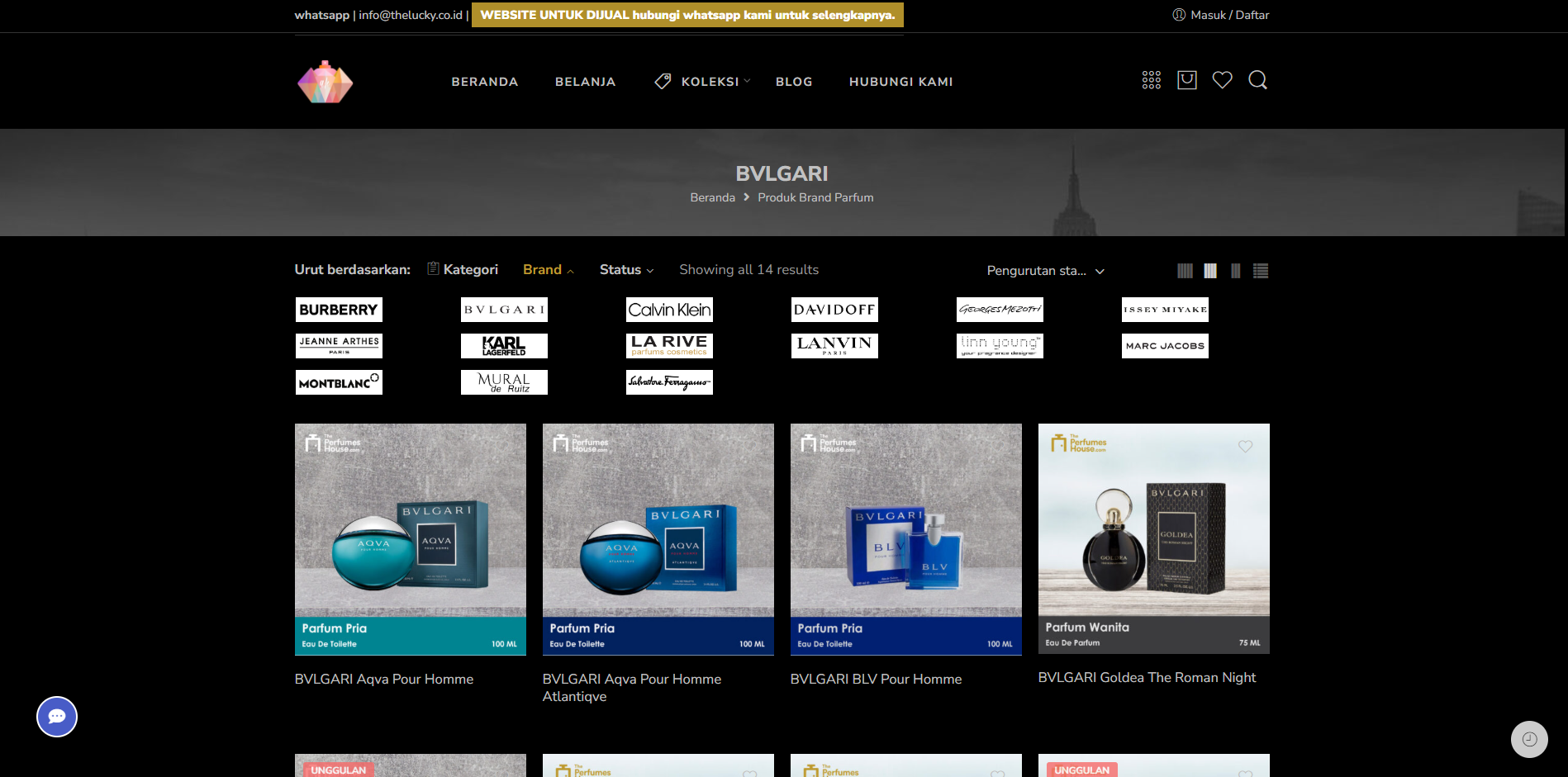Open the search magnifier icon
The image size is (1568, 777).
1258,80
